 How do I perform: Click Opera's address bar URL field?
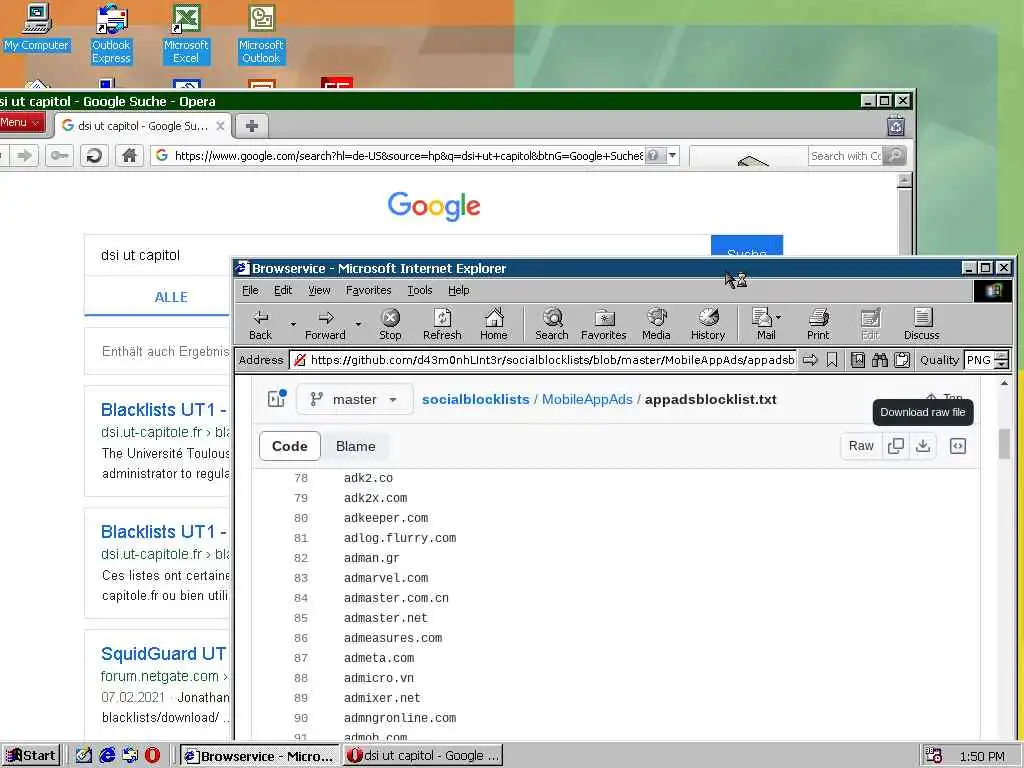pos(408,155)
